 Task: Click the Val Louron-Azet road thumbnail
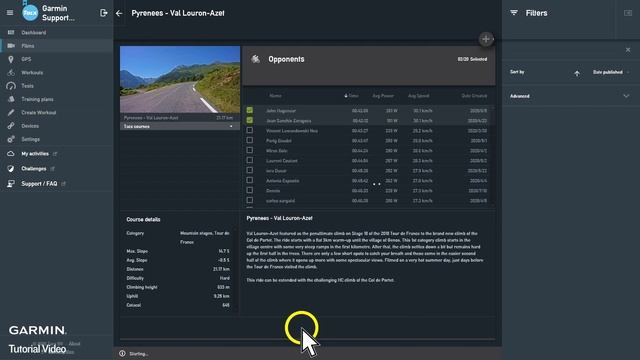point(180,79)
